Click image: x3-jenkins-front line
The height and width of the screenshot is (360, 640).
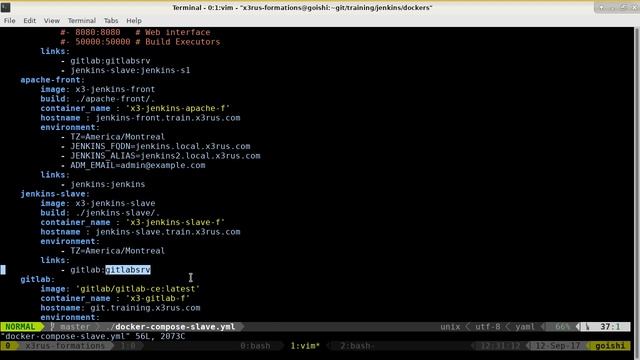pyautogui.click(x=98, y=89)
